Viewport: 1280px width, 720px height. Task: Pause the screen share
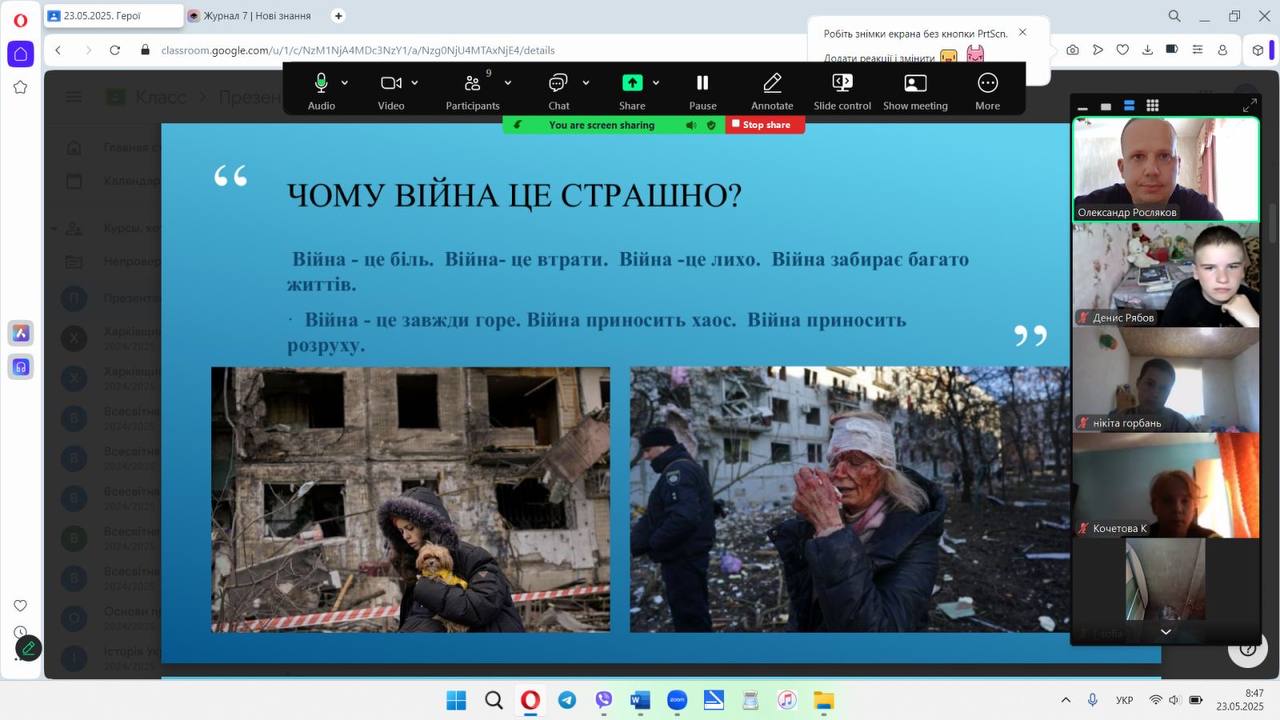click(x=703, y=91)
